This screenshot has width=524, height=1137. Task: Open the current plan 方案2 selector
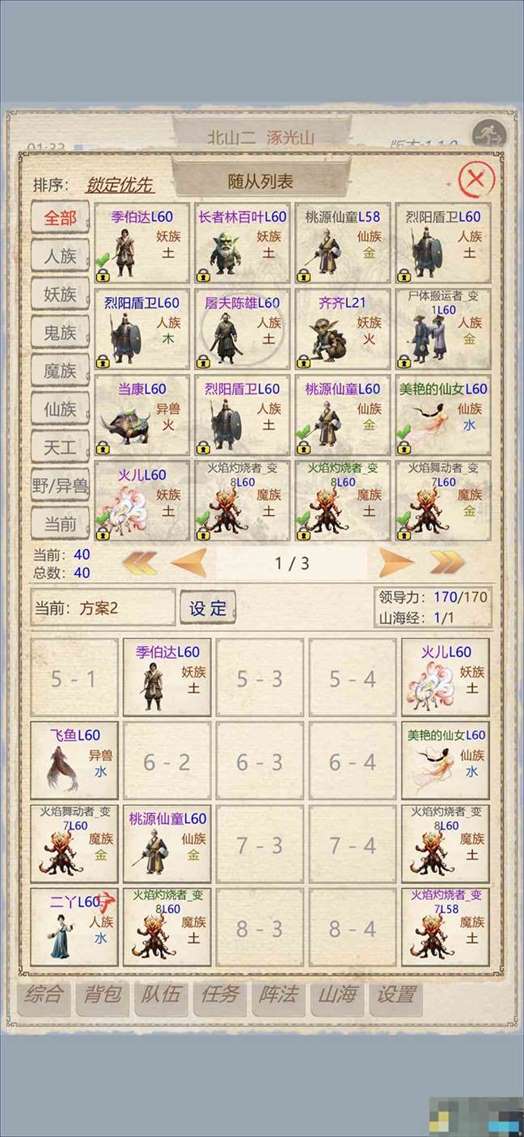[102, 608]
